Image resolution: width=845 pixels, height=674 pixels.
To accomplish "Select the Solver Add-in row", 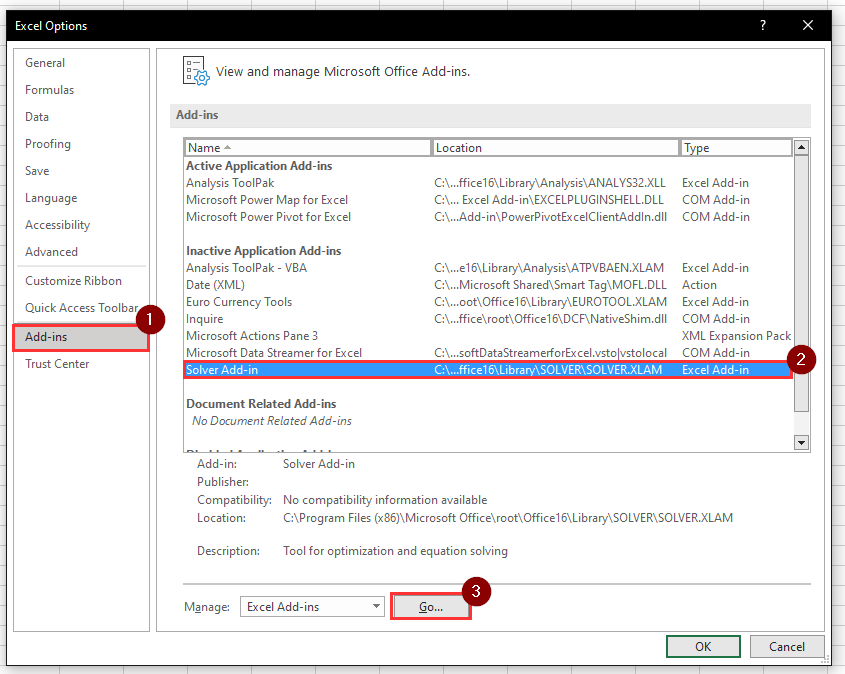I will pos(488,370).
